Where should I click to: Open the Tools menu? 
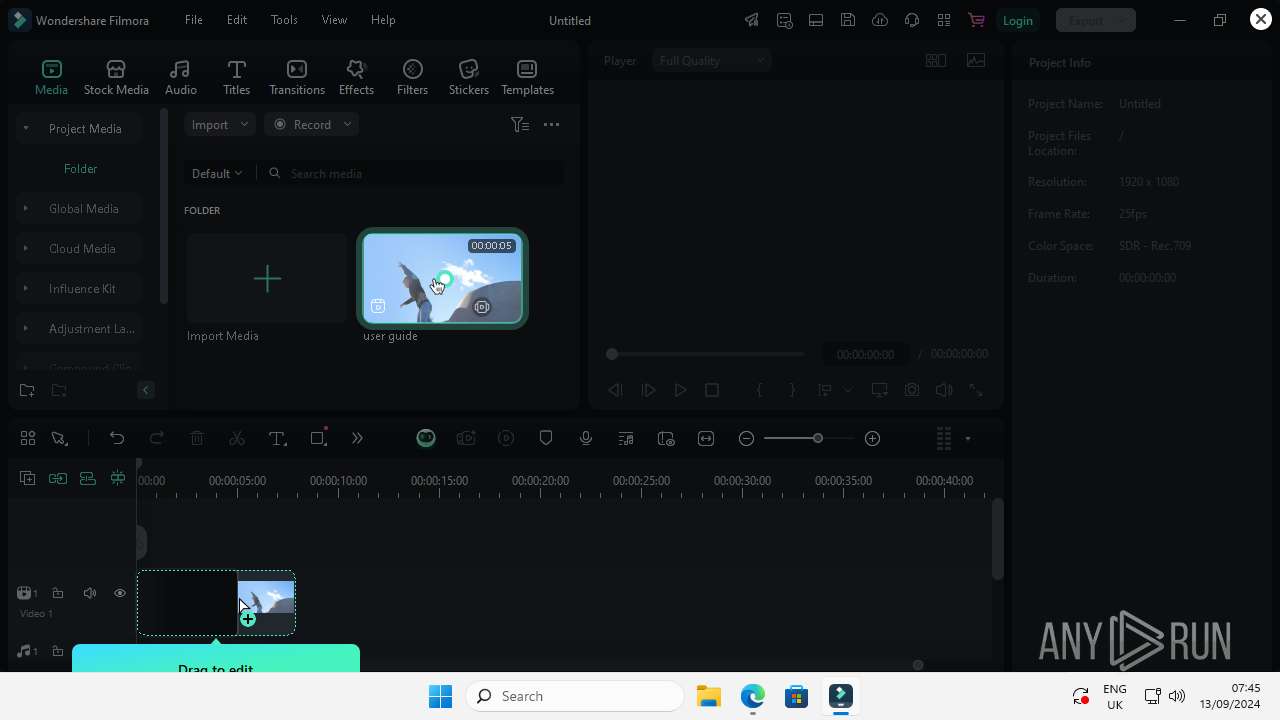click(x=284, y=20)
